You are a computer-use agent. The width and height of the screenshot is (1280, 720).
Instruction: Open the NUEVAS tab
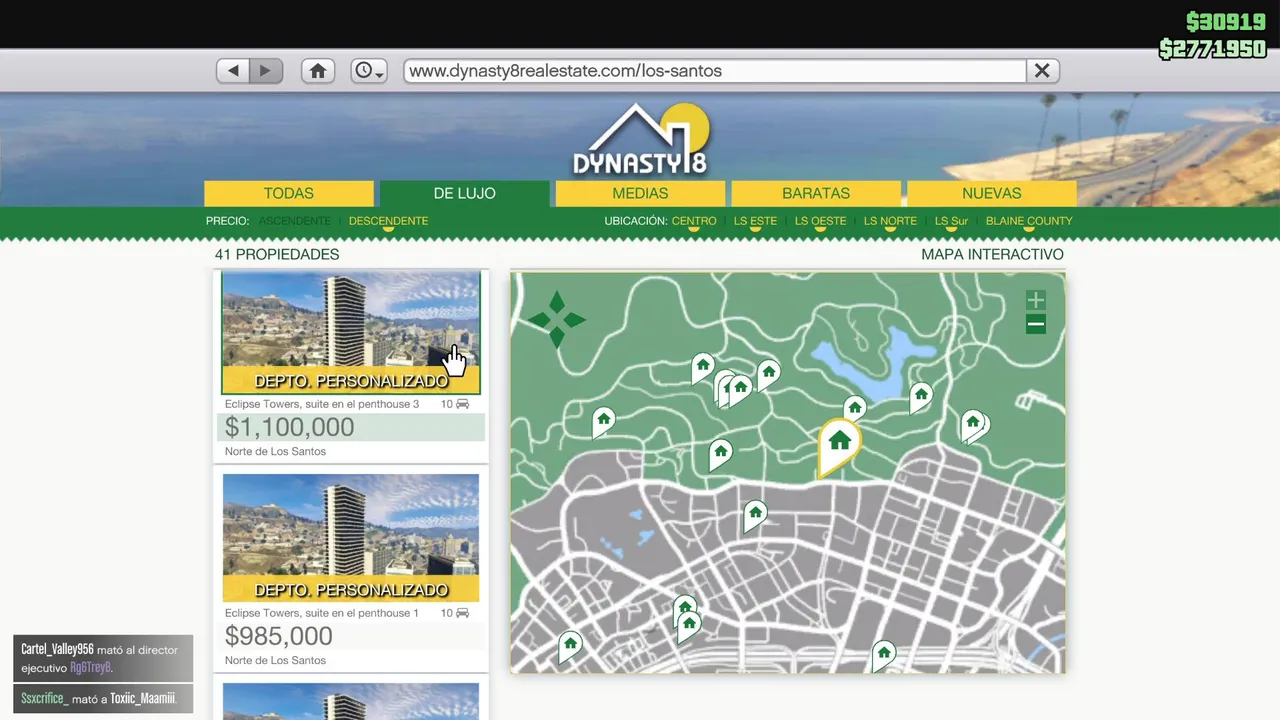pyautogui.click(x=992, y=193)
